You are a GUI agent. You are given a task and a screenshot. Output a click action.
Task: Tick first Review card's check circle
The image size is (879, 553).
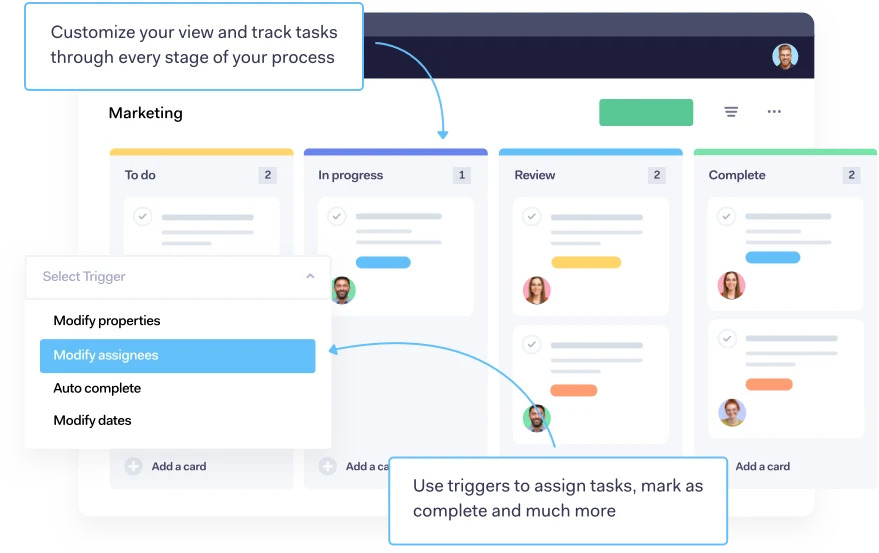click(x=531, y=216)
